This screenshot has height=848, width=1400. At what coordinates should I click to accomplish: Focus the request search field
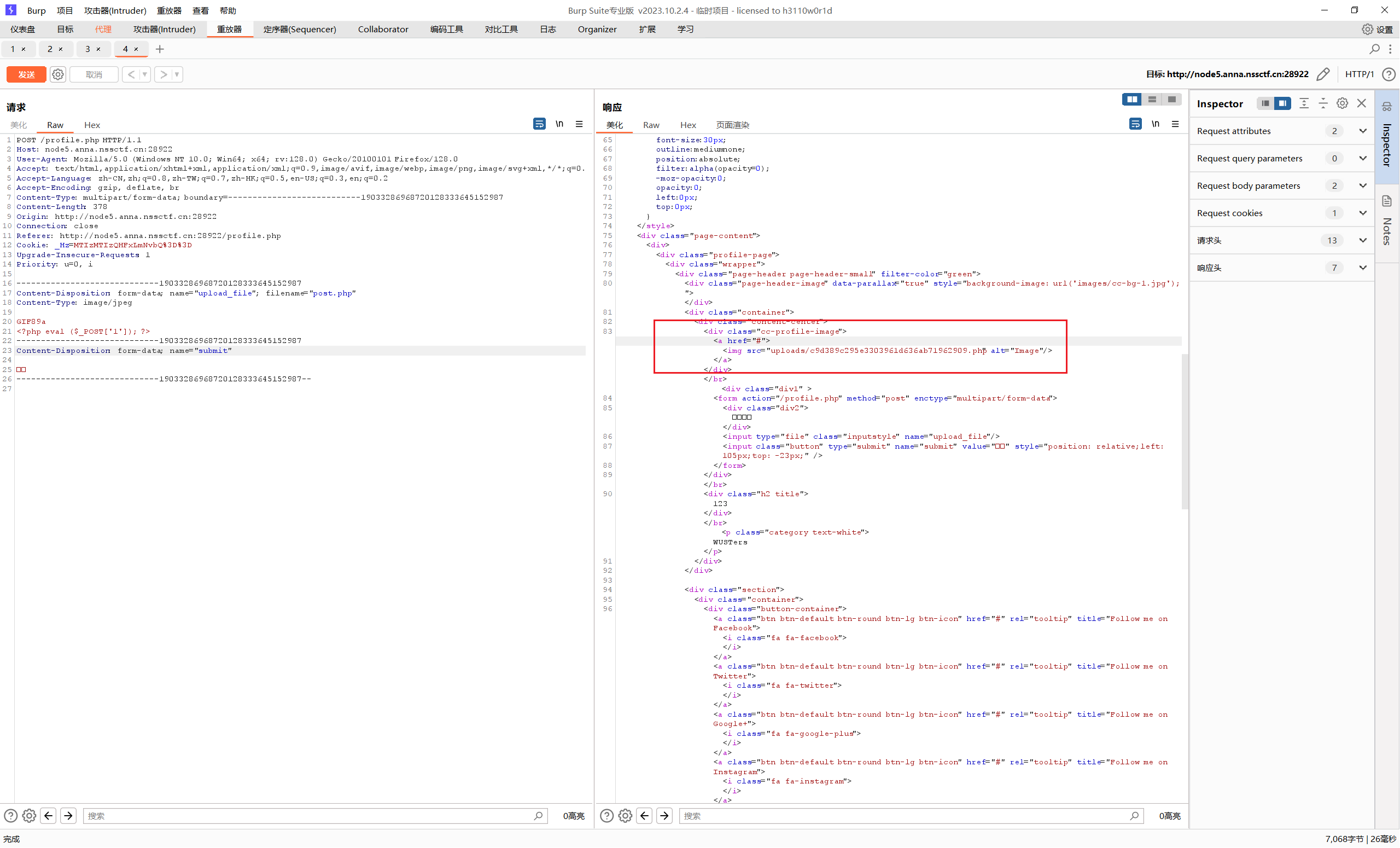(x=315, y=816)
